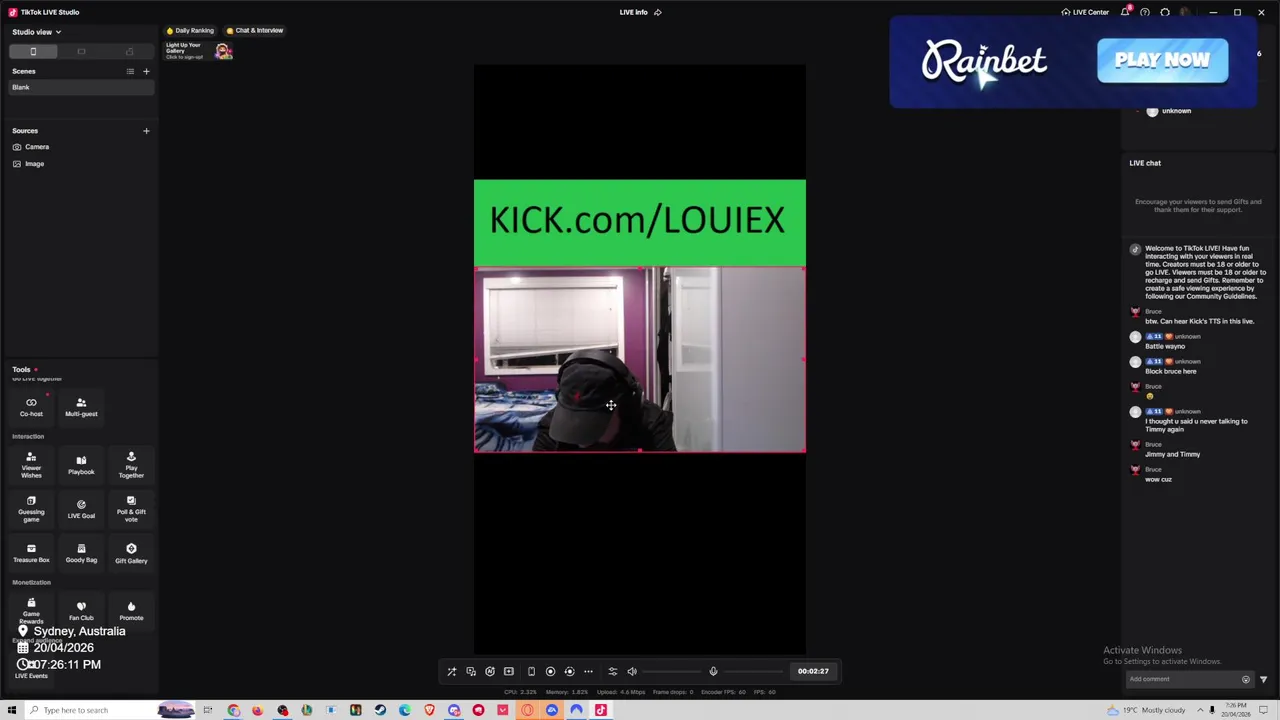Switch to portrait phone layout
The image size is (1280, 720).
(33, 51)
